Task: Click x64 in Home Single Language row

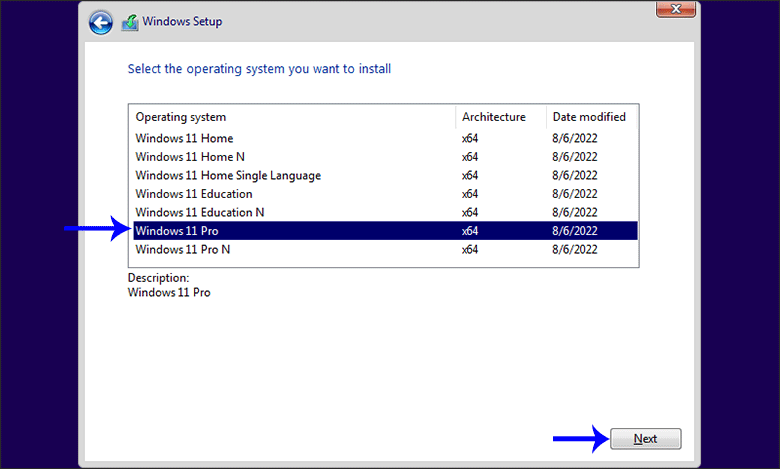Action: 470,175
